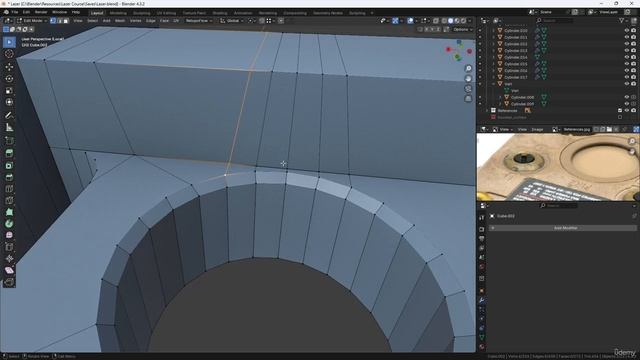
Task: Open the Render menu
Action: (41, 12)
